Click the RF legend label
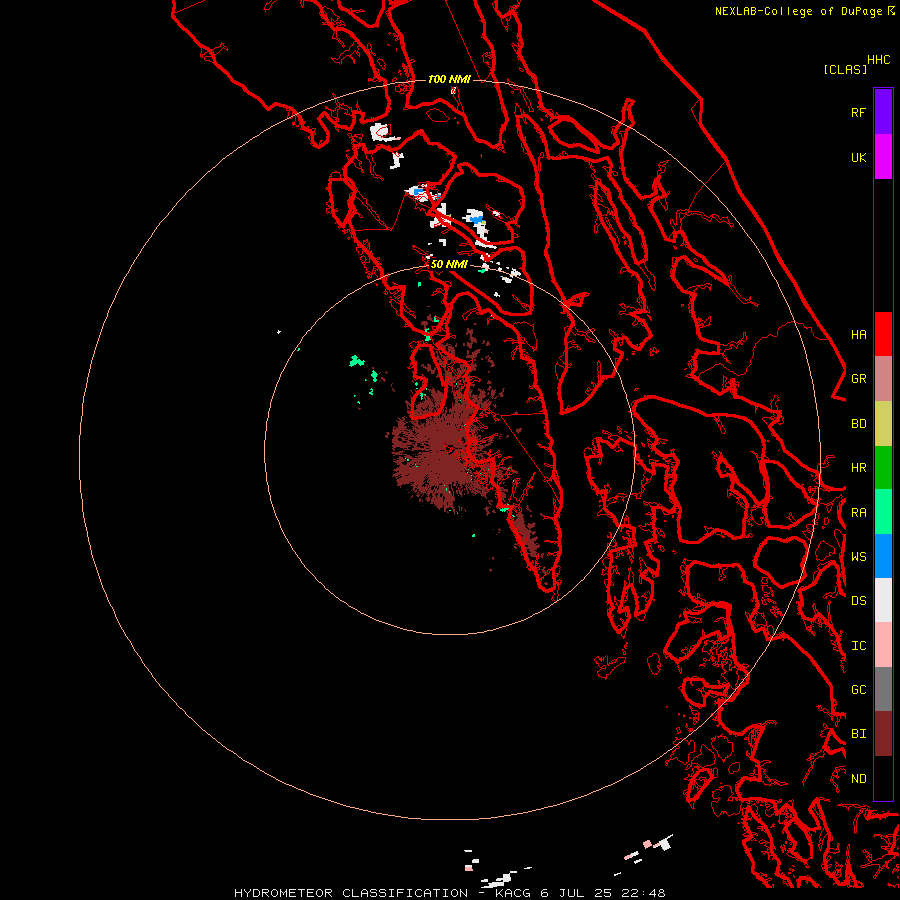The image size is (900, 900). click(858, 112)
